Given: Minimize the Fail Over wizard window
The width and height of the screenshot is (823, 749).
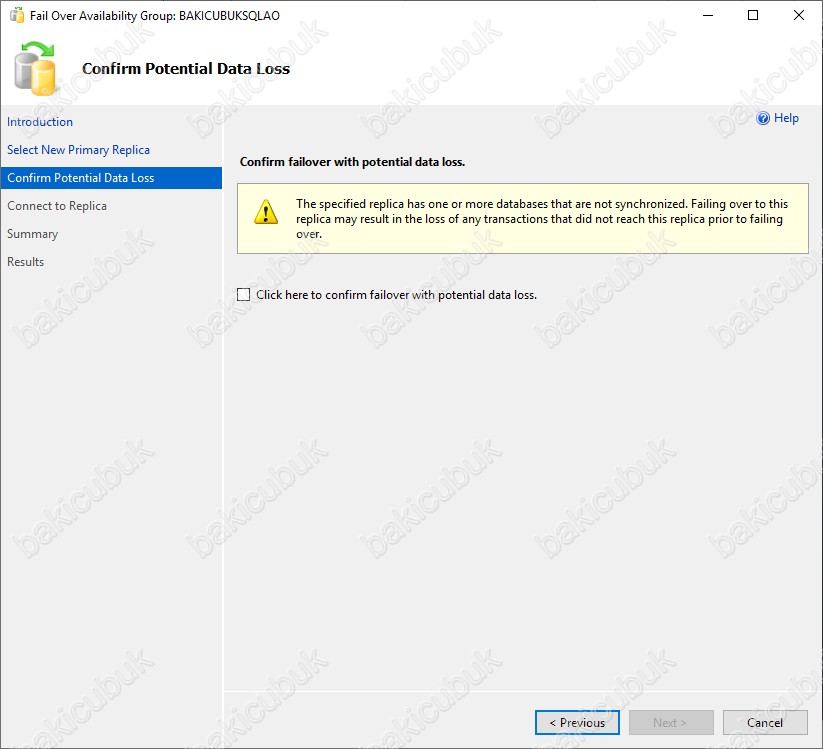Looking at the screenshot, I should click(708, 15).
